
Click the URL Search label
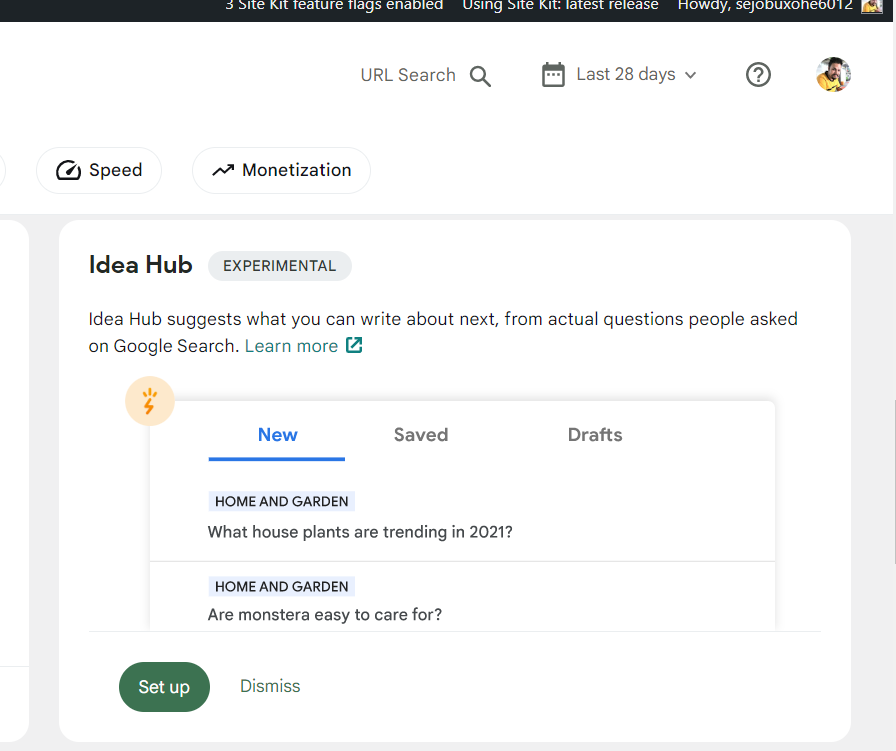(408, 75)
